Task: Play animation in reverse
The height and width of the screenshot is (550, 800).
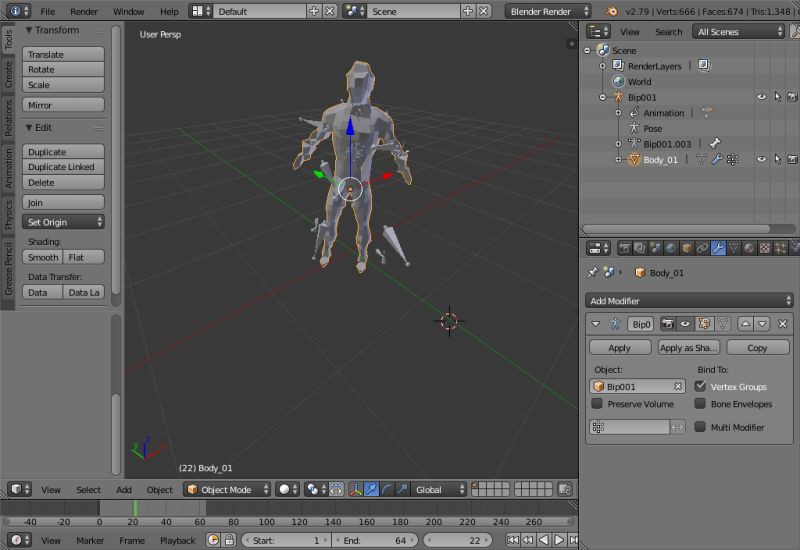Action: click(x=544, y=540)
